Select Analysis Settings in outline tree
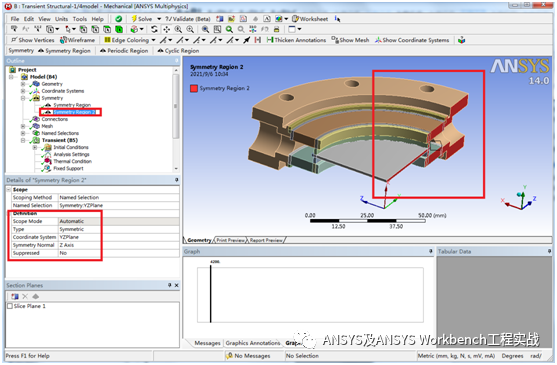This screenshot has height=365, width=557. [71, 154]
